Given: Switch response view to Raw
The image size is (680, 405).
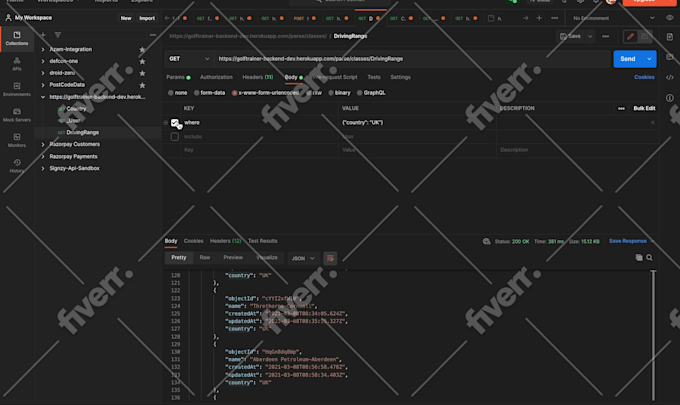Looking at the screenshot, I should pyautogui.click(x=205, y=258).
